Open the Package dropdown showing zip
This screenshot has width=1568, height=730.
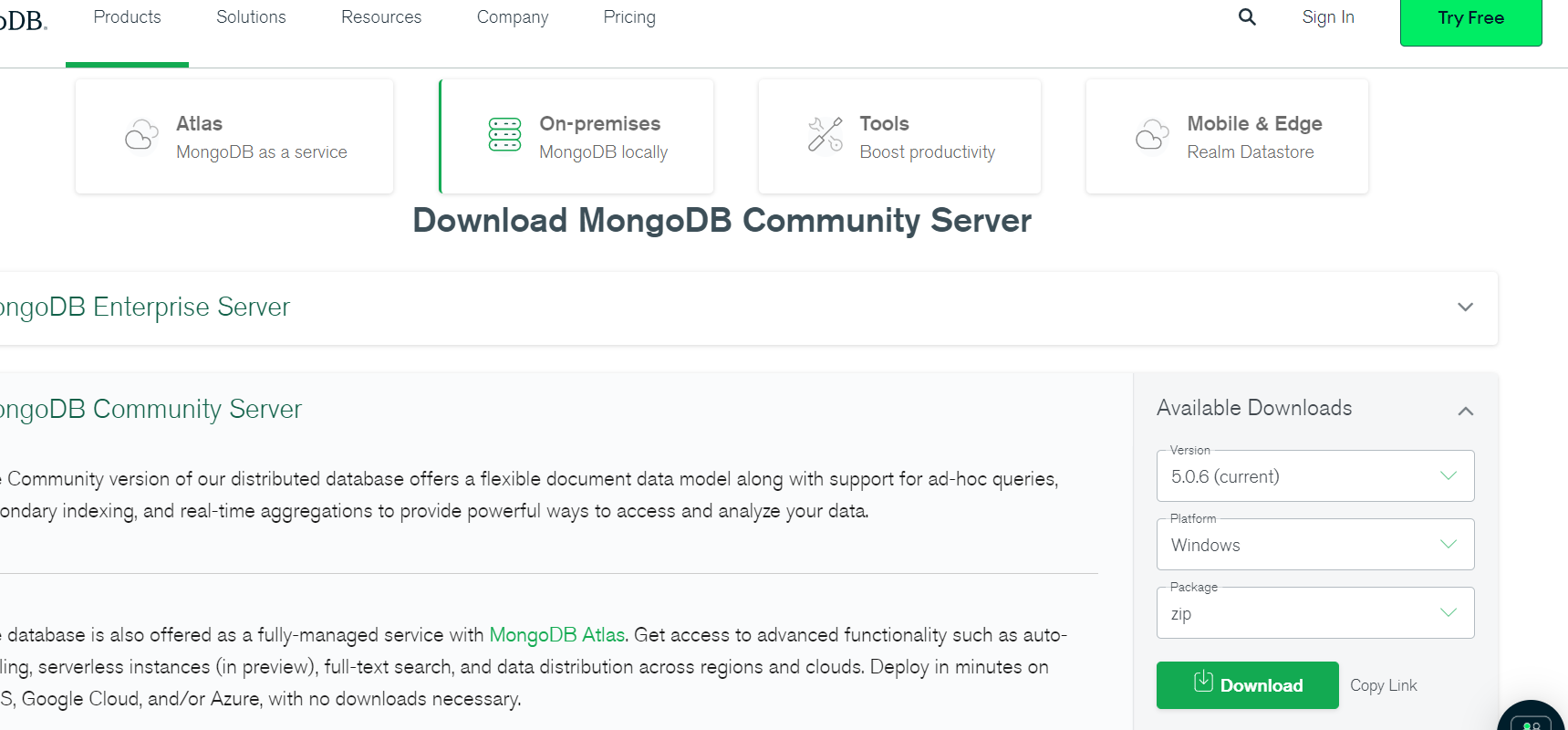coord(1315,612)
